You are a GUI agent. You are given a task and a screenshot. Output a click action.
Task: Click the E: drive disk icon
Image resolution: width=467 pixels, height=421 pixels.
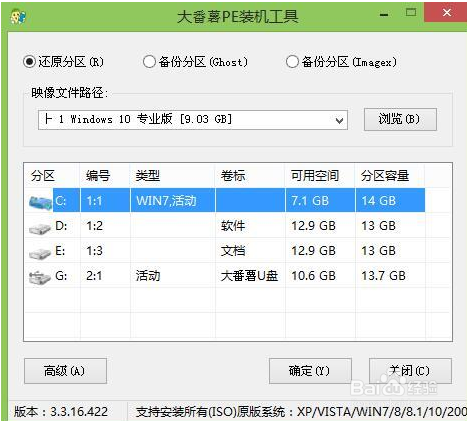(40, 253)
